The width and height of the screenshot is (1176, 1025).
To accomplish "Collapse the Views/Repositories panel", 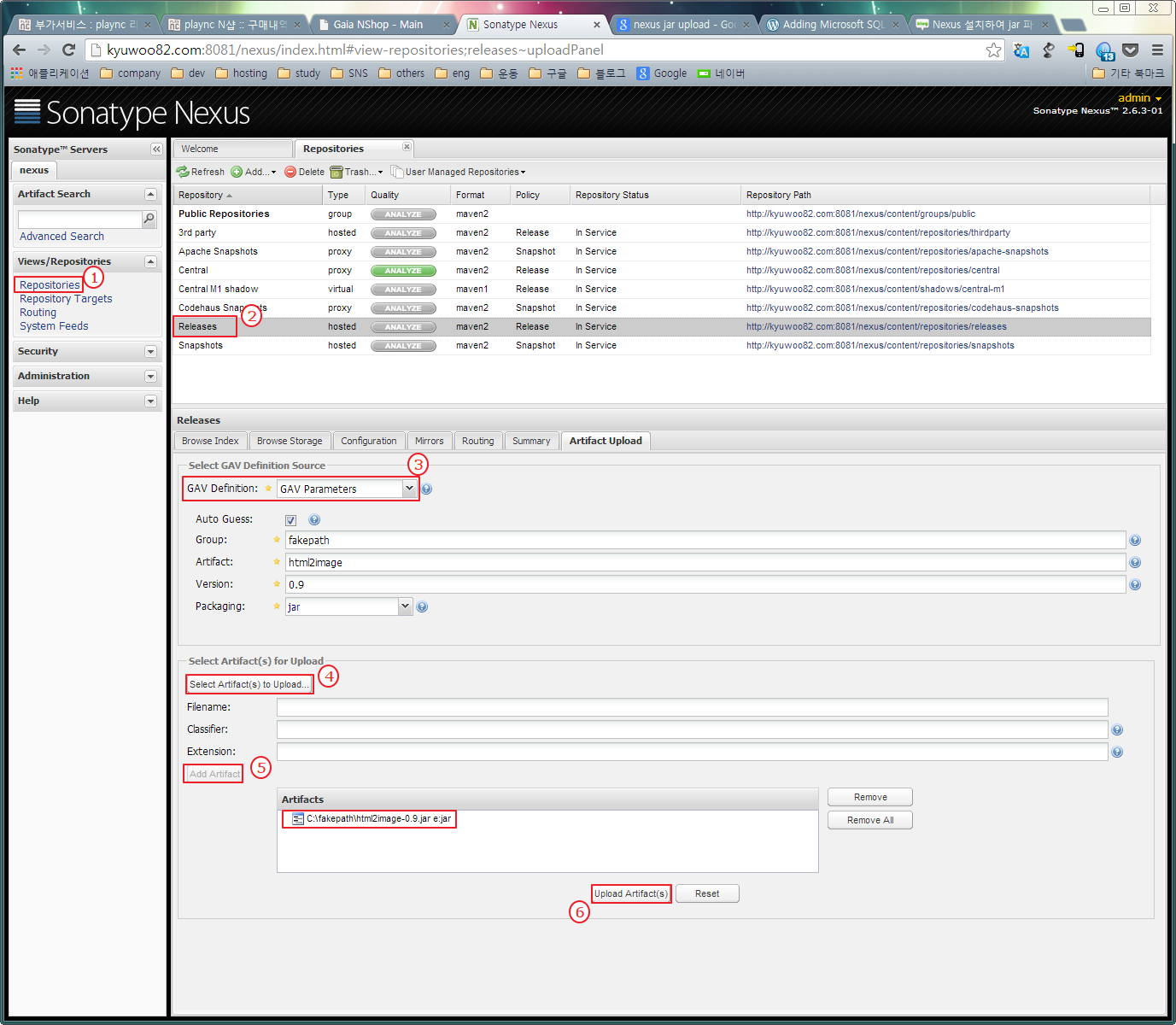I will [x=150, y=261].
